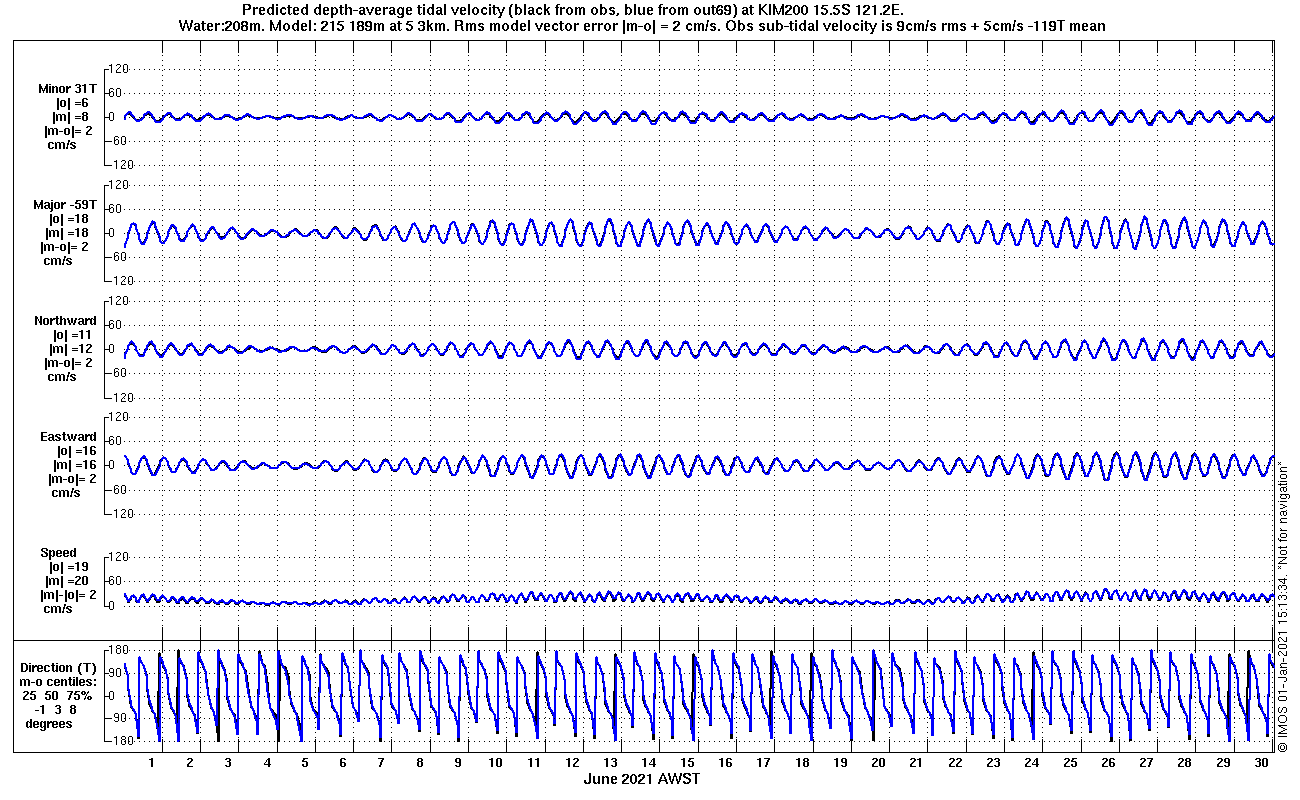Click day '28' on the date axis
1300x800 pixels.
[x=1185, y=763]
